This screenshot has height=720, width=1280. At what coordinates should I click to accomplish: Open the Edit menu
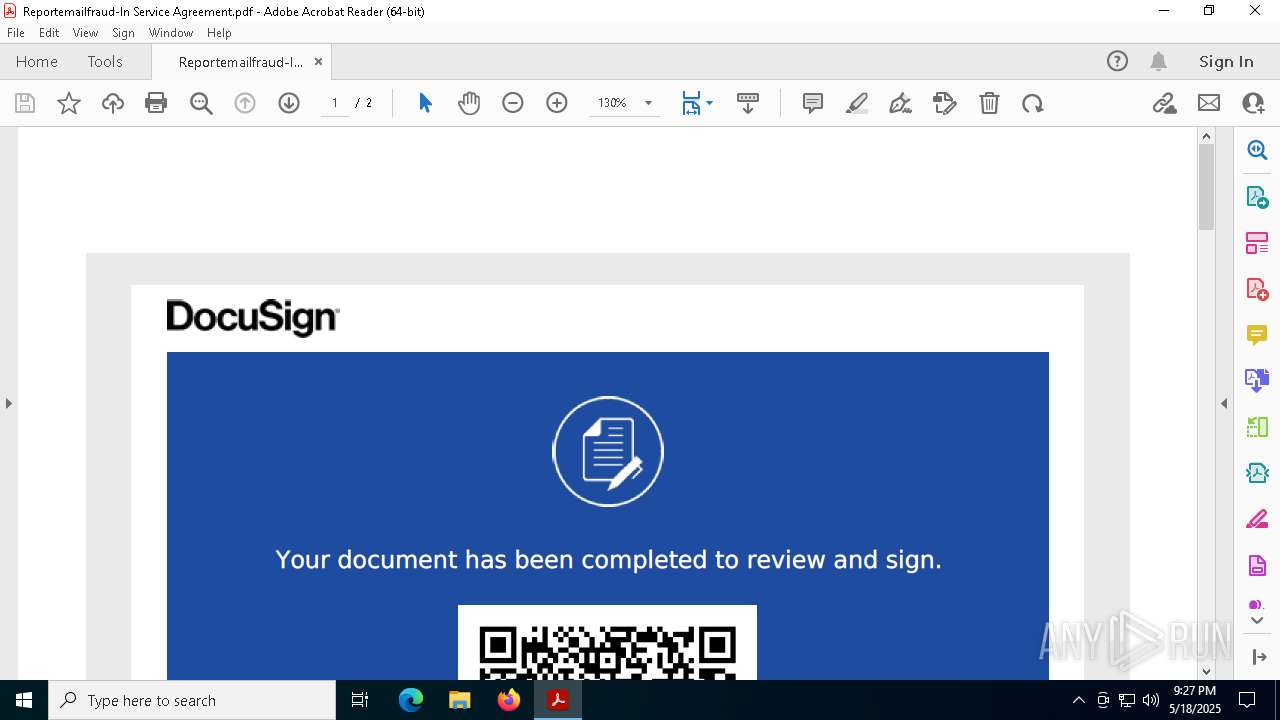click(49, 33)
